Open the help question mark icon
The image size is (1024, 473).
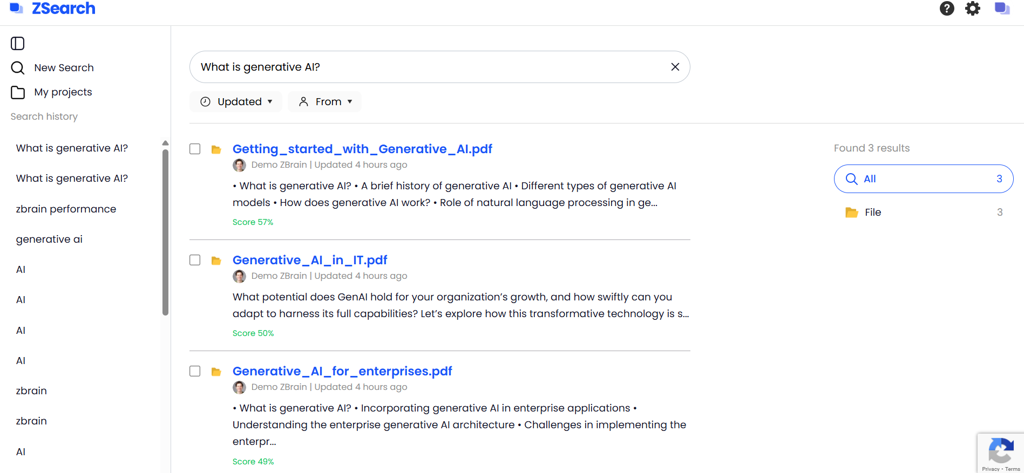(946, 9)
